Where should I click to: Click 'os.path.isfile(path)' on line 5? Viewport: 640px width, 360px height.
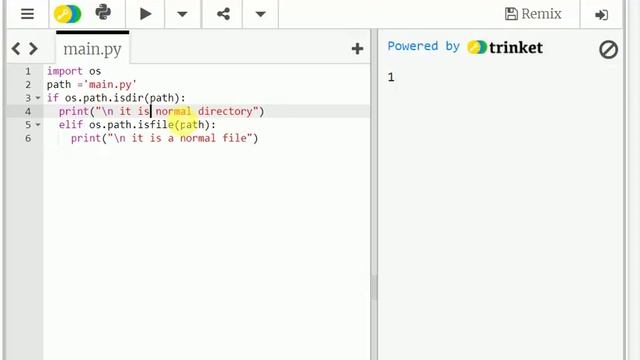[149, 124]
